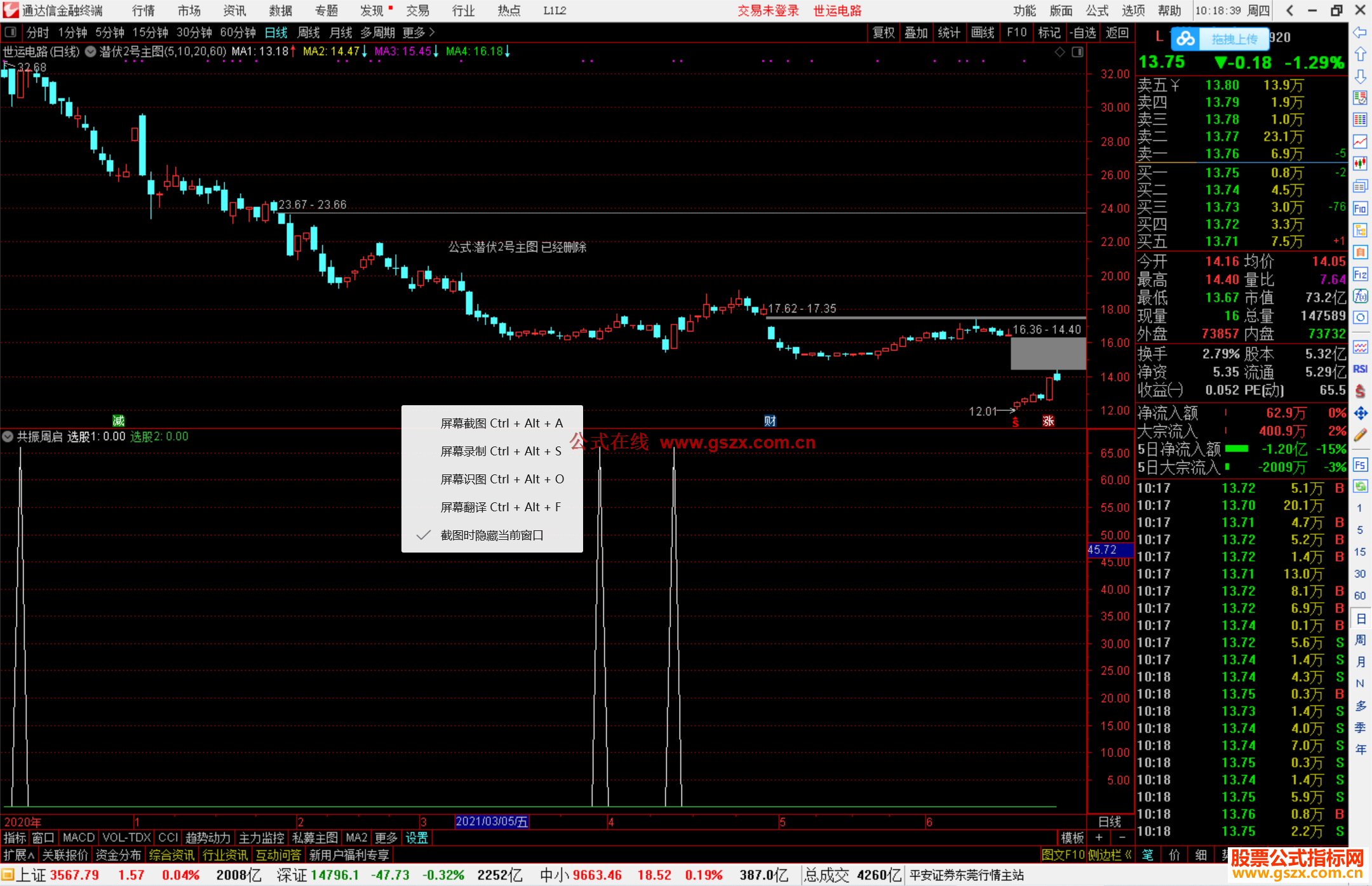1372x886 pixels.
Task: Open the 多周期 layout option
Action: coord(378,32)
